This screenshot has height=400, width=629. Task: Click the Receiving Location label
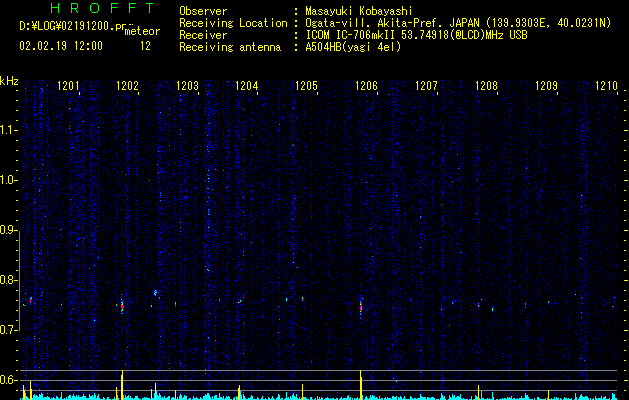(x=233, y=23)
